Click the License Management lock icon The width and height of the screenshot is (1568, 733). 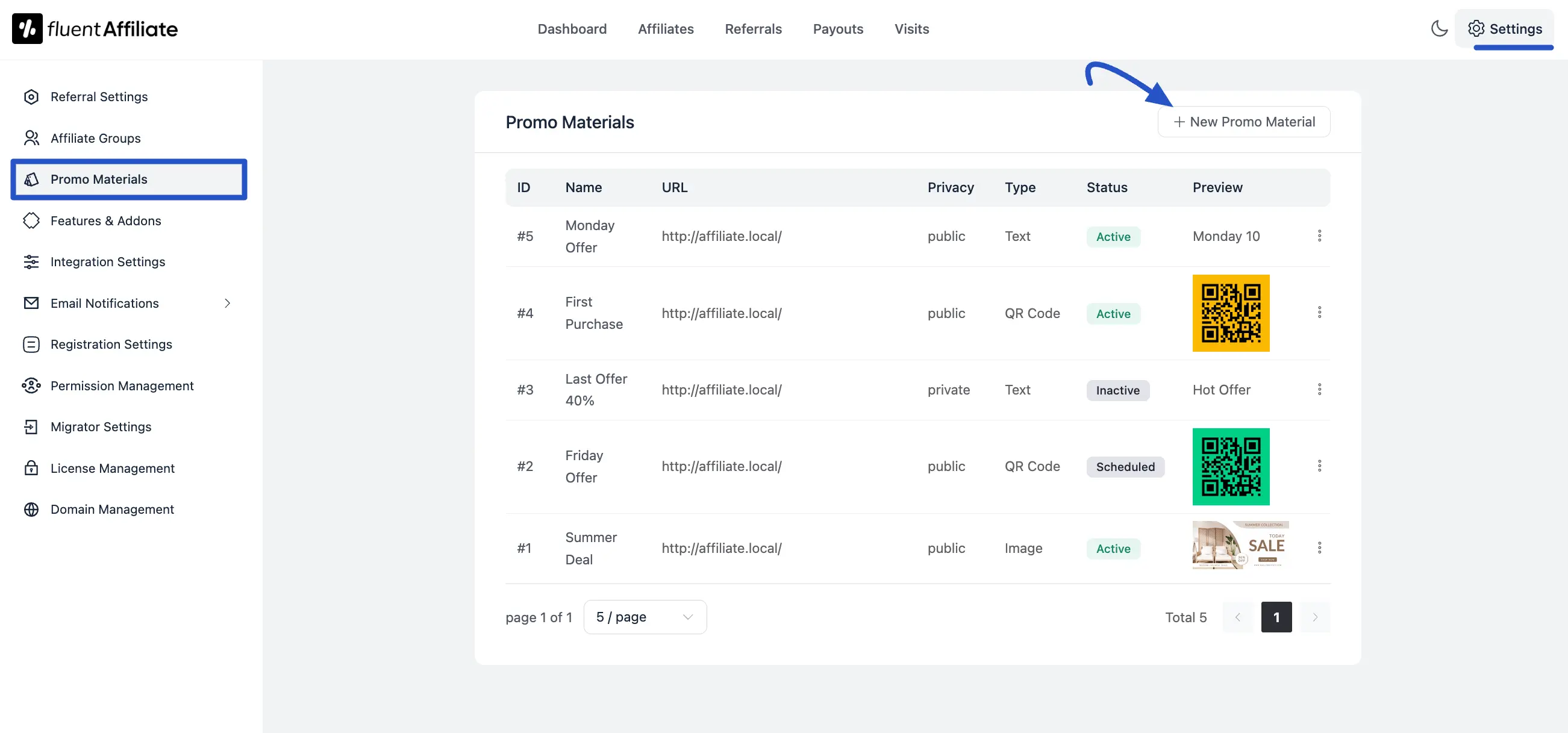click(x=31, y=468)
